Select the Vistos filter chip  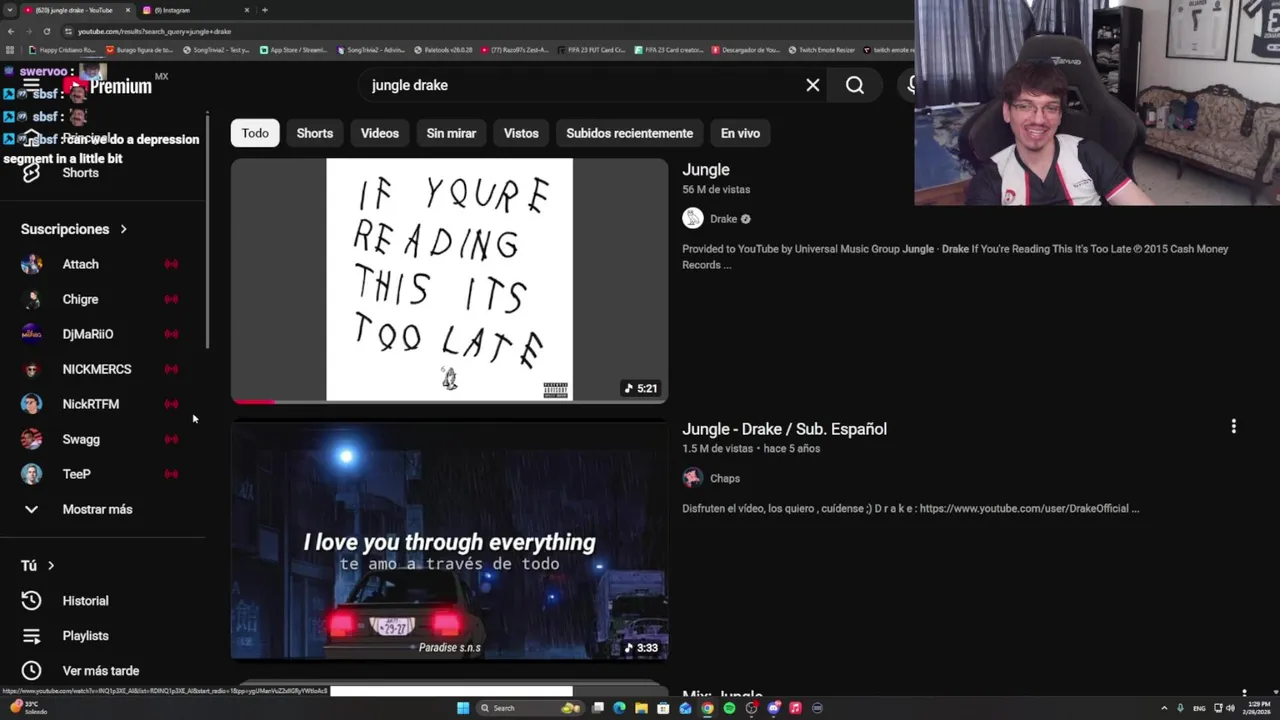click(521, 133)
